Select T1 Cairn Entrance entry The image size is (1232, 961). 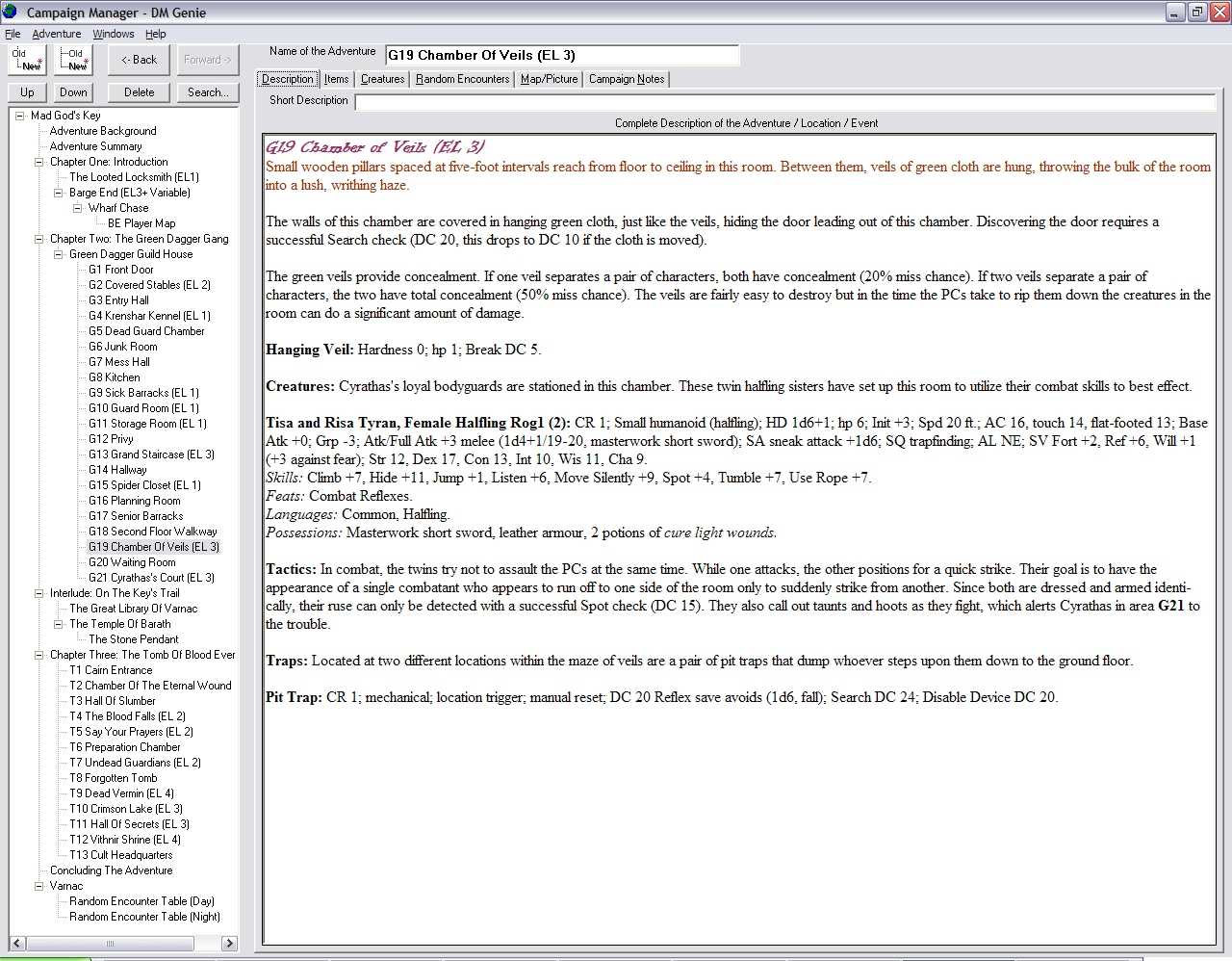111,670
